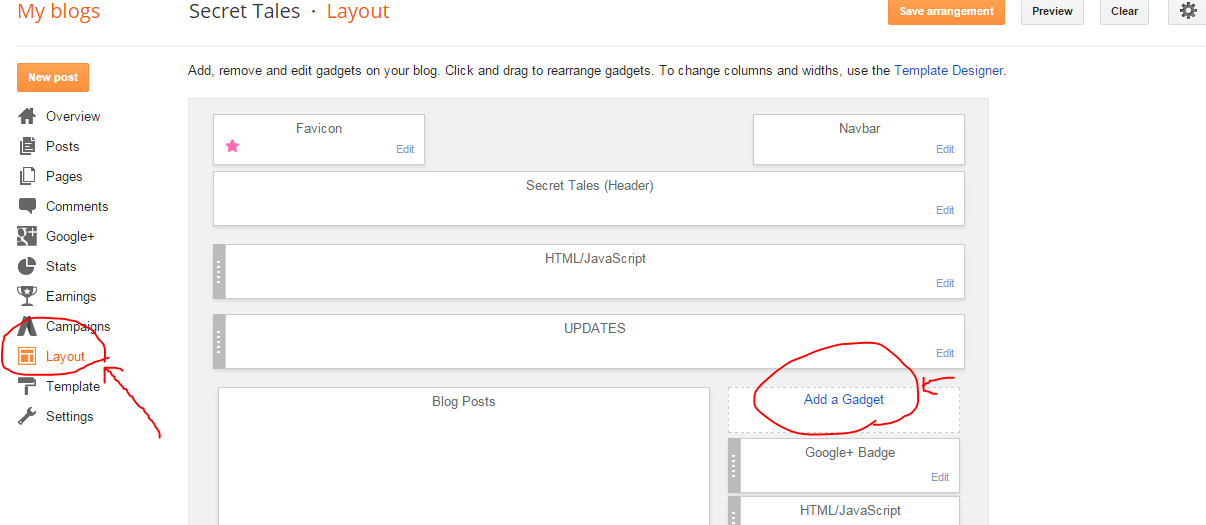Click the Save arrangement button

pyautogui.click(x=946, y=11)
